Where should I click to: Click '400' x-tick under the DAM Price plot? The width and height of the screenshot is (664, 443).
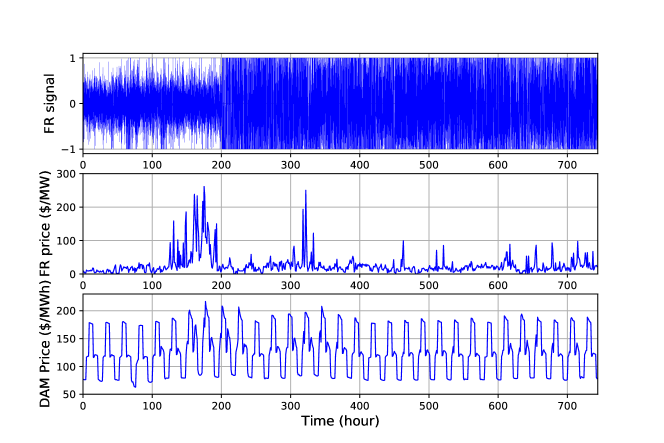(x=360, y=406)
